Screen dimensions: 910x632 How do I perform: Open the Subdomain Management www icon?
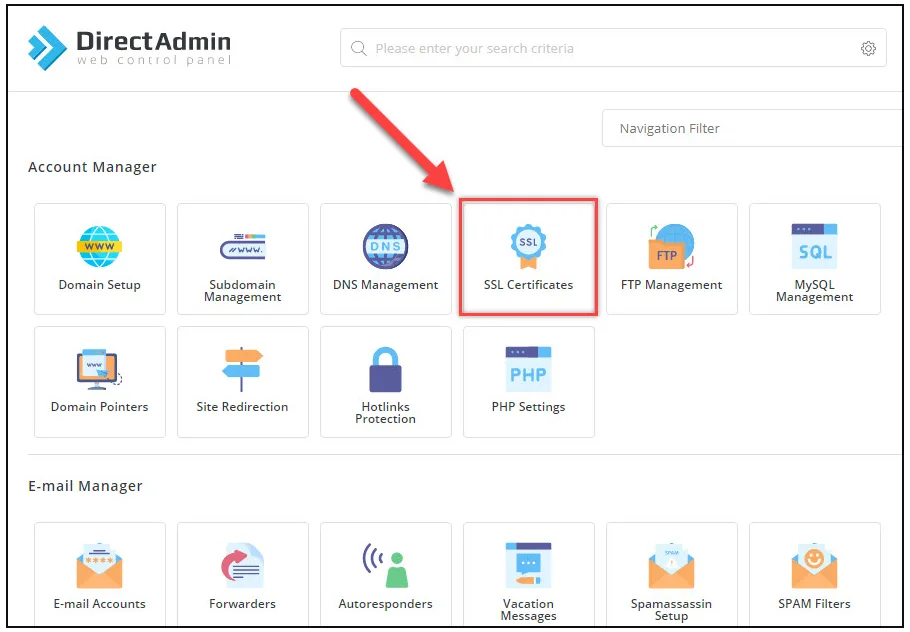pyautogui.click(x=243, y=246)
